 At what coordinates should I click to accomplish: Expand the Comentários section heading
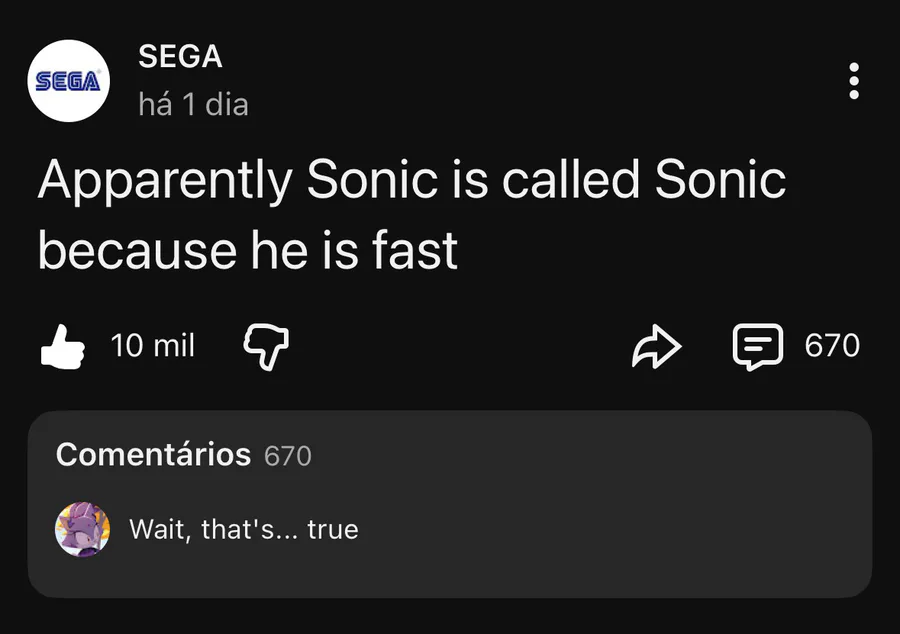[x=153, y=455]
